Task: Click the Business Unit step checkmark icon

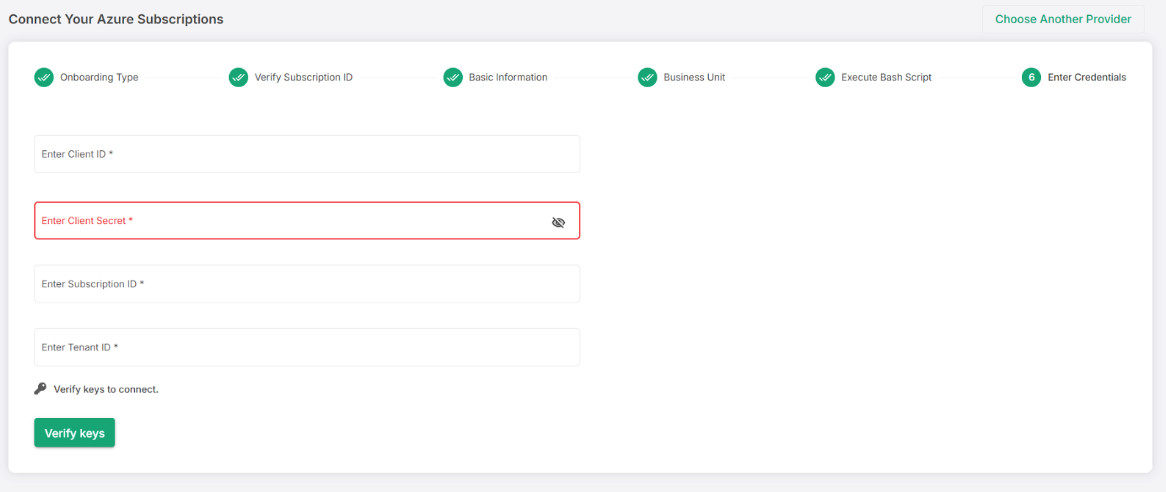Action: pos(648,77)
